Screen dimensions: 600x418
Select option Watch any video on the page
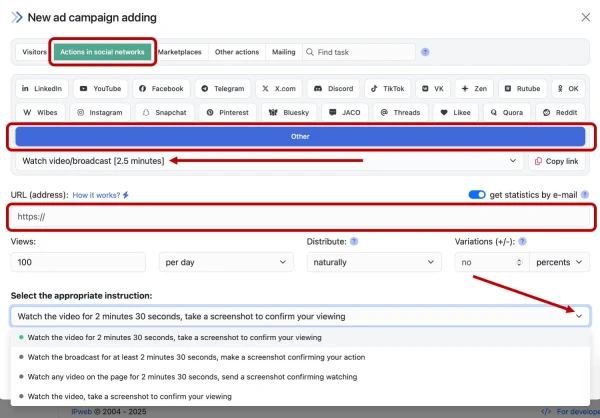point(300,377)
